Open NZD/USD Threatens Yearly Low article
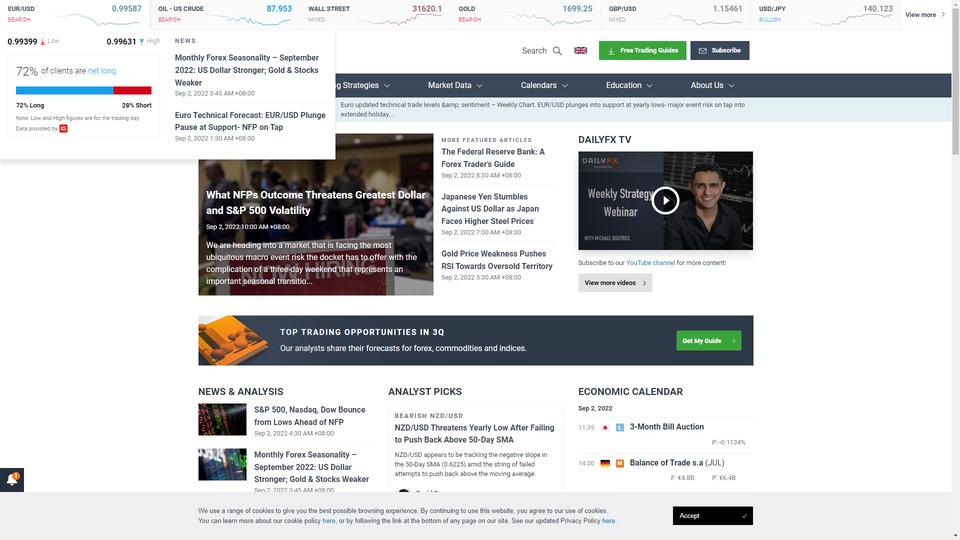960x540 pixels. tap(474, 433)
